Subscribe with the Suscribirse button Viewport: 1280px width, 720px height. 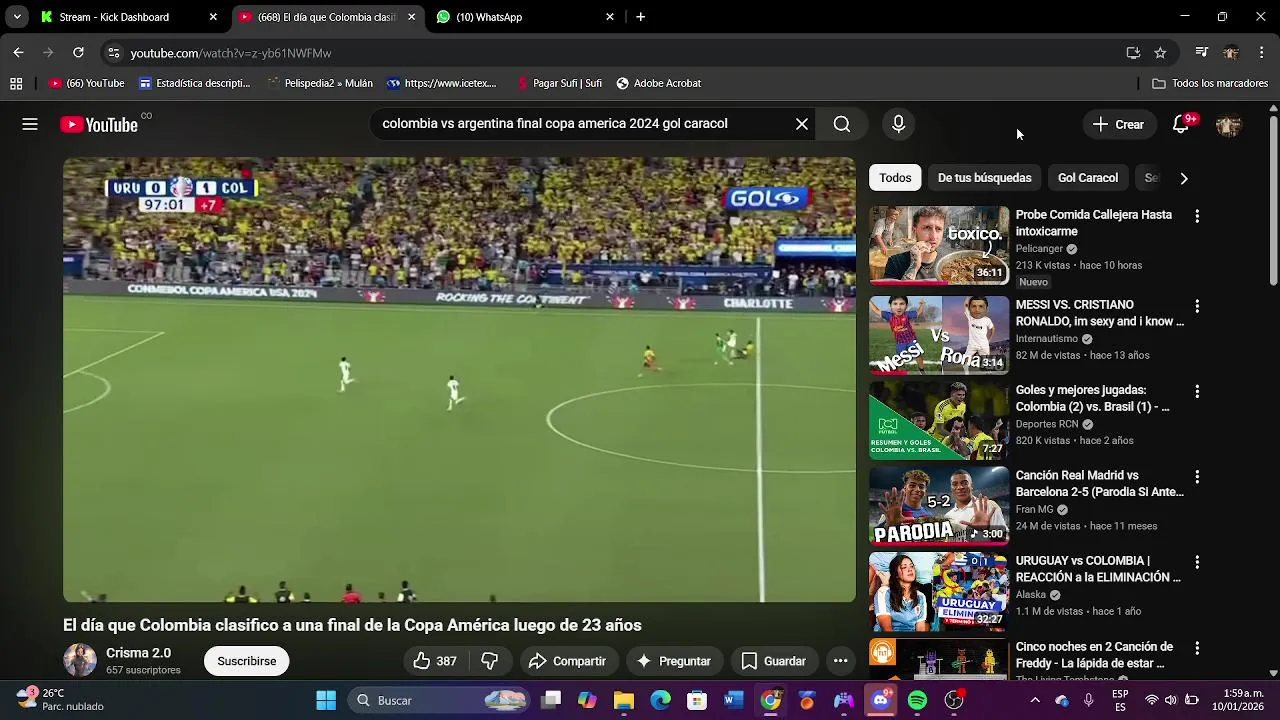tap(247, 661)
